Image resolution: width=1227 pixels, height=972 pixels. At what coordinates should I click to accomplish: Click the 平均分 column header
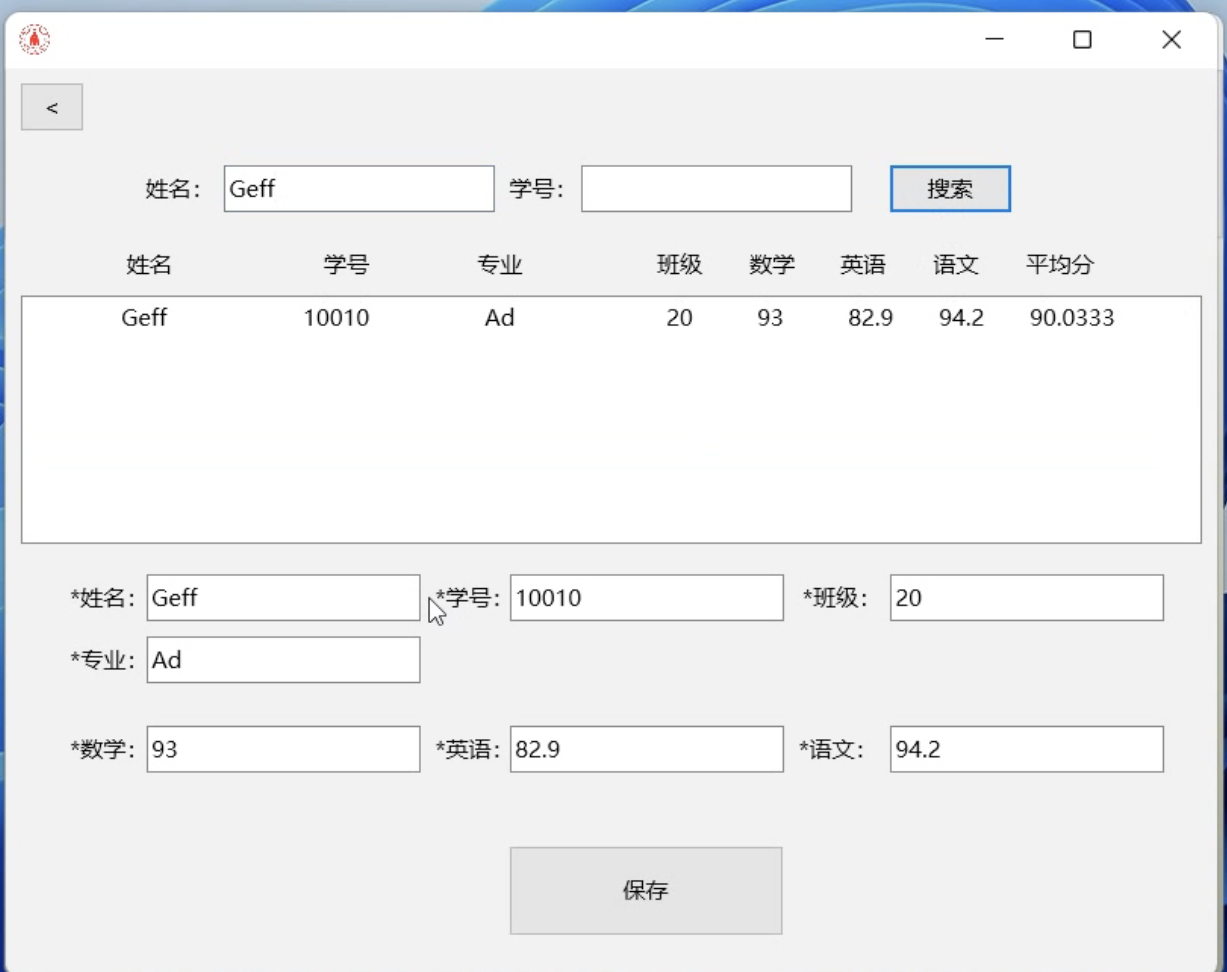tap(1059, 265)
